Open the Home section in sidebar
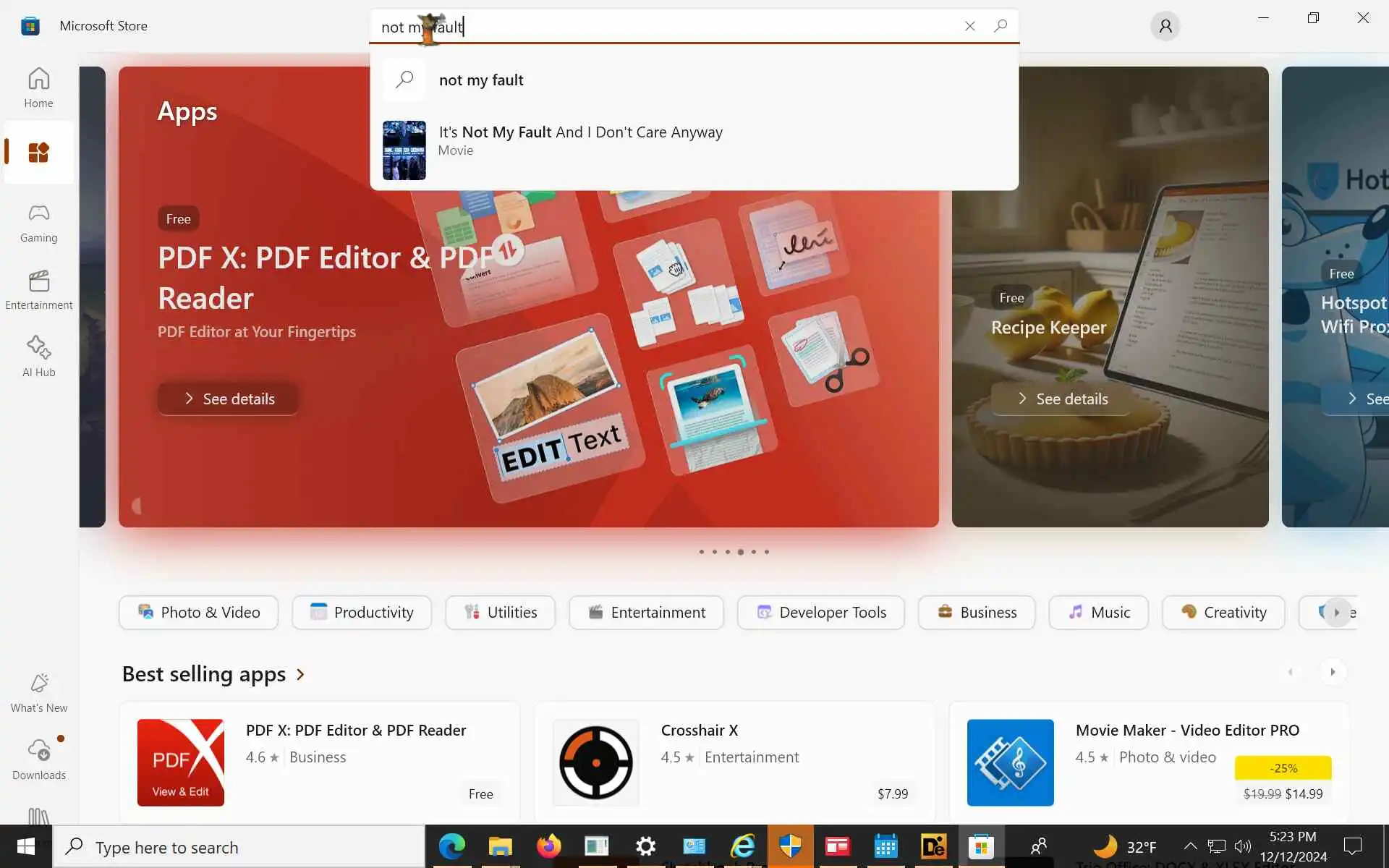 click(x=38, y=88)
